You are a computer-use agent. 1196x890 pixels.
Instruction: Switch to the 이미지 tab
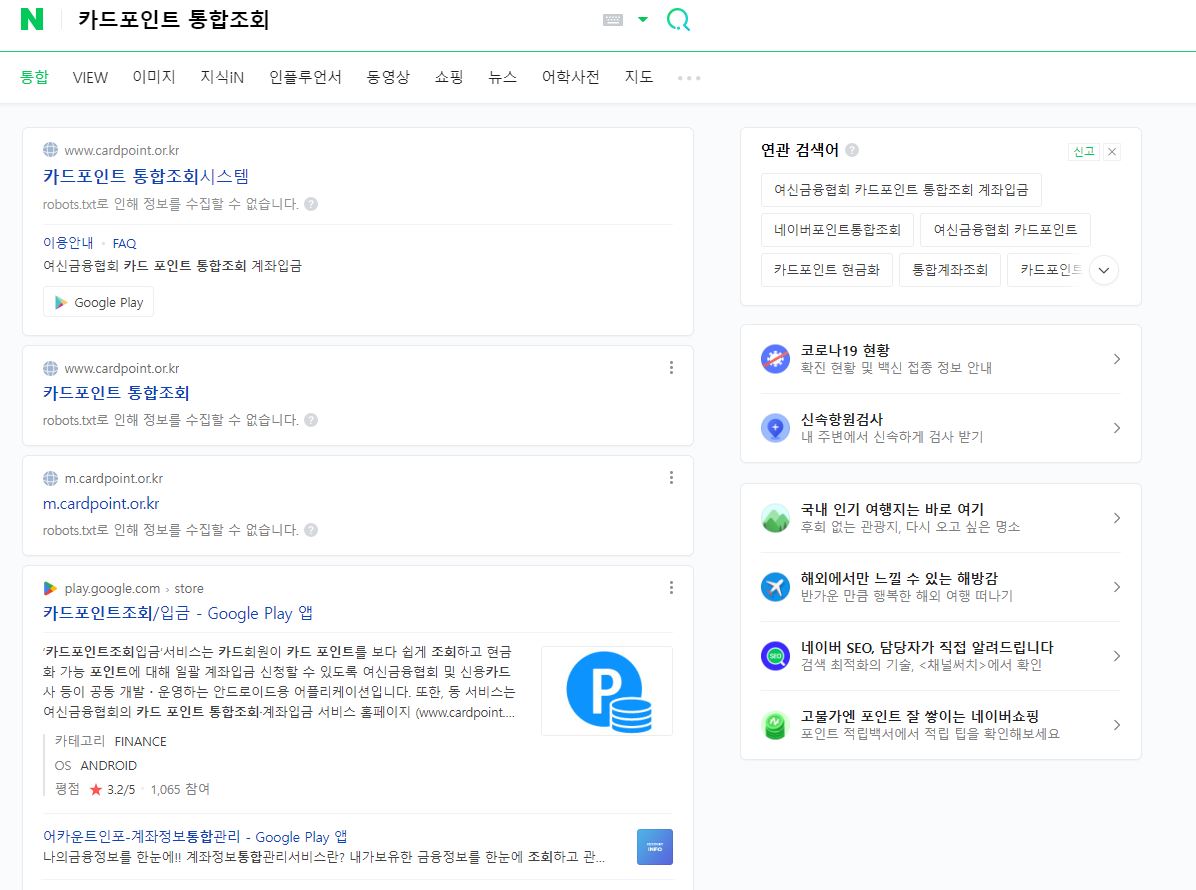[154, 77]
